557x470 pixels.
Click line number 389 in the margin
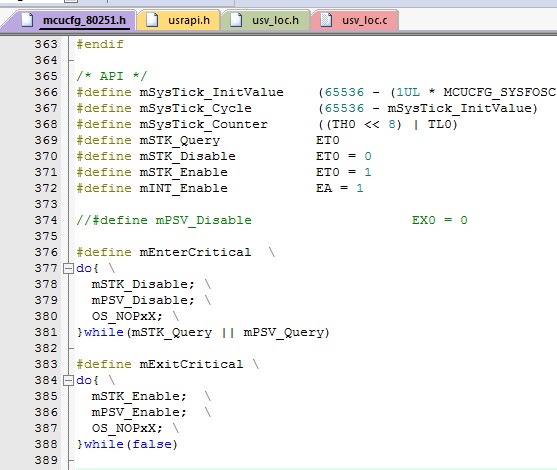[x=46, y=460]
